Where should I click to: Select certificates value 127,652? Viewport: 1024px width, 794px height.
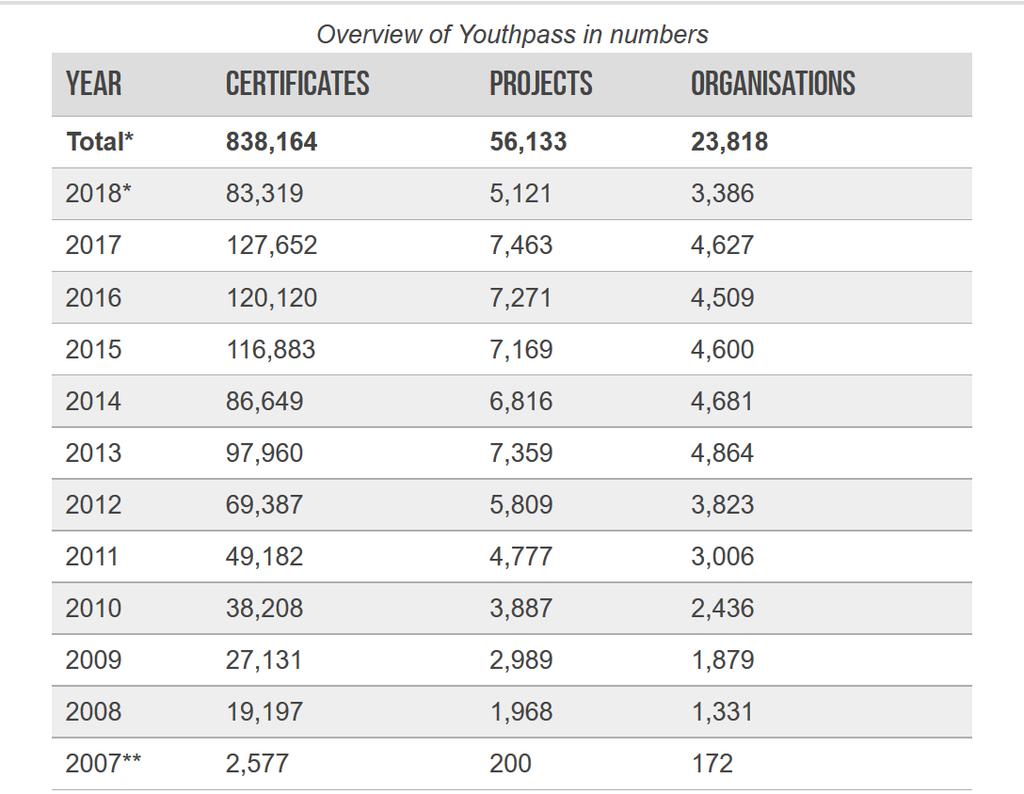click(271, 245)
